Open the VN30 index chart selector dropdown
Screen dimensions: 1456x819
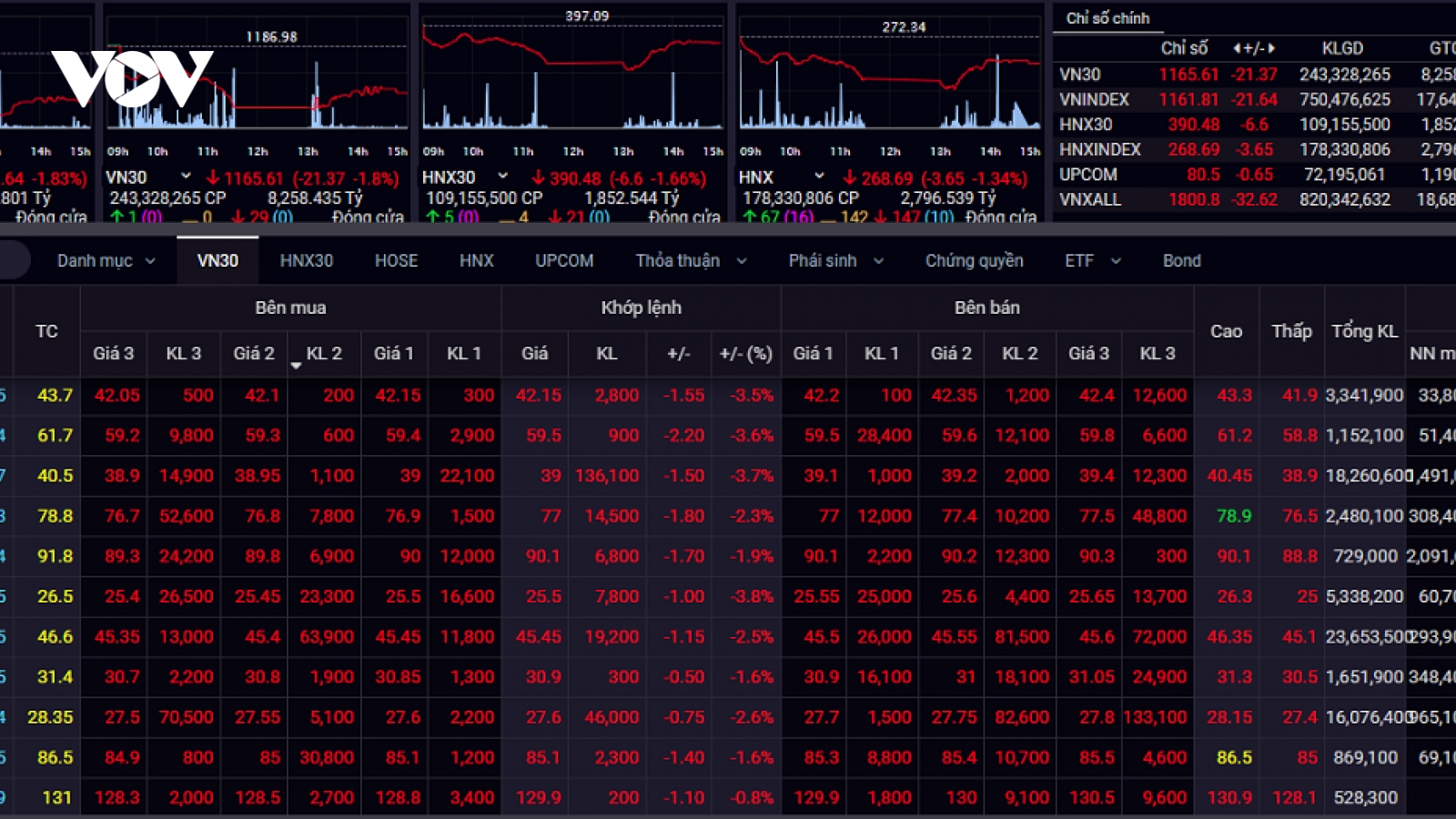186,177
